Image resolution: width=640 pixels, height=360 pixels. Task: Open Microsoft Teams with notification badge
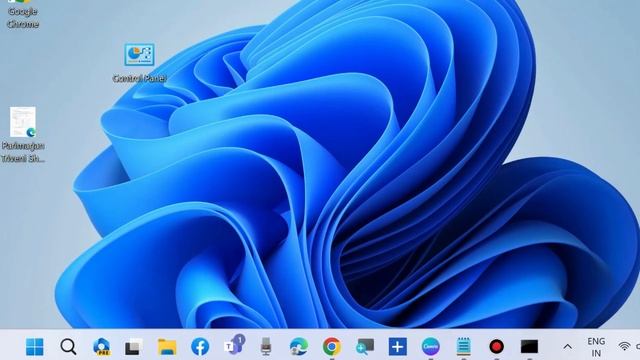point(234,345)
